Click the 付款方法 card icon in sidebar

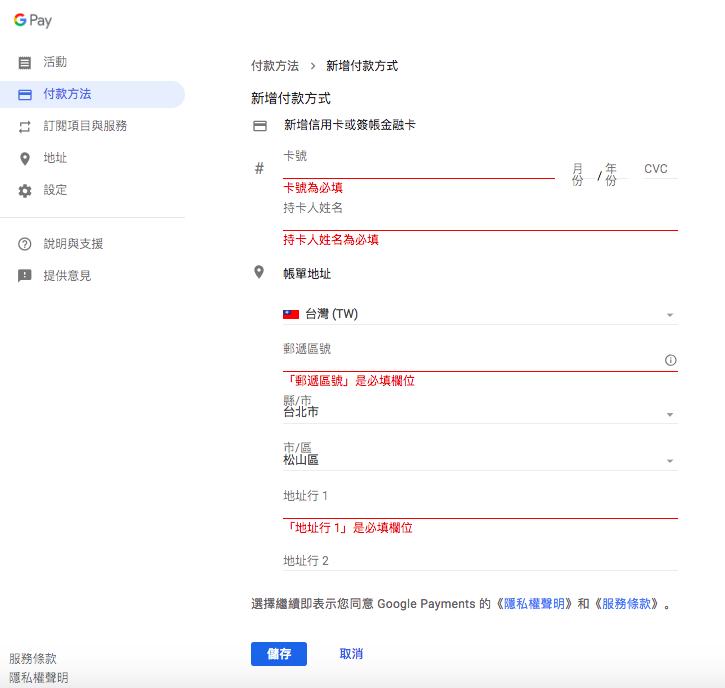click(25, 94)
